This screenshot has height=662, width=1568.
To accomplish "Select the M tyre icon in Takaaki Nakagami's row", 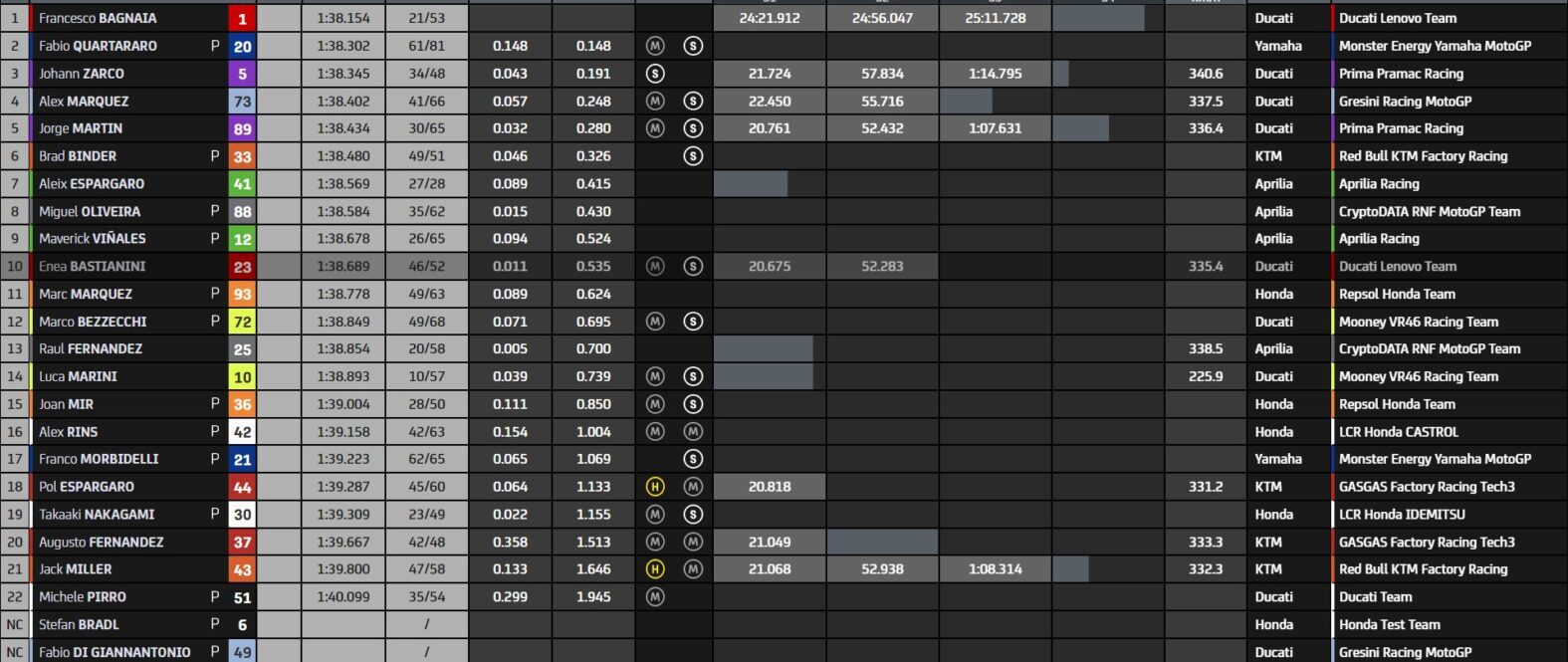I will pos(655,515).
